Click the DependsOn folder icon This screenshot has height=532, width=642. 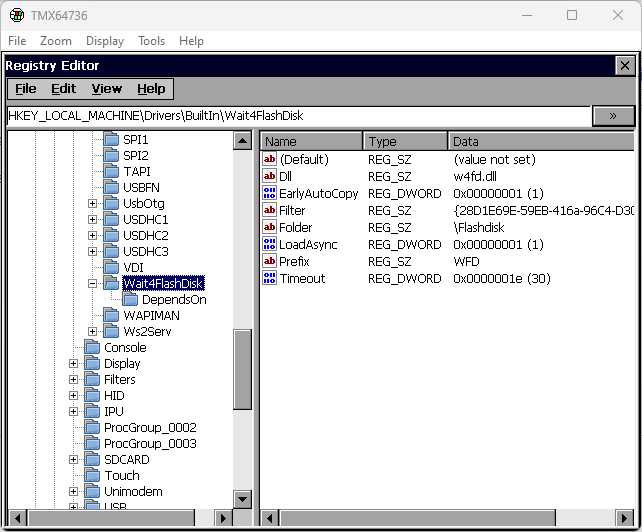click(130, 299)
